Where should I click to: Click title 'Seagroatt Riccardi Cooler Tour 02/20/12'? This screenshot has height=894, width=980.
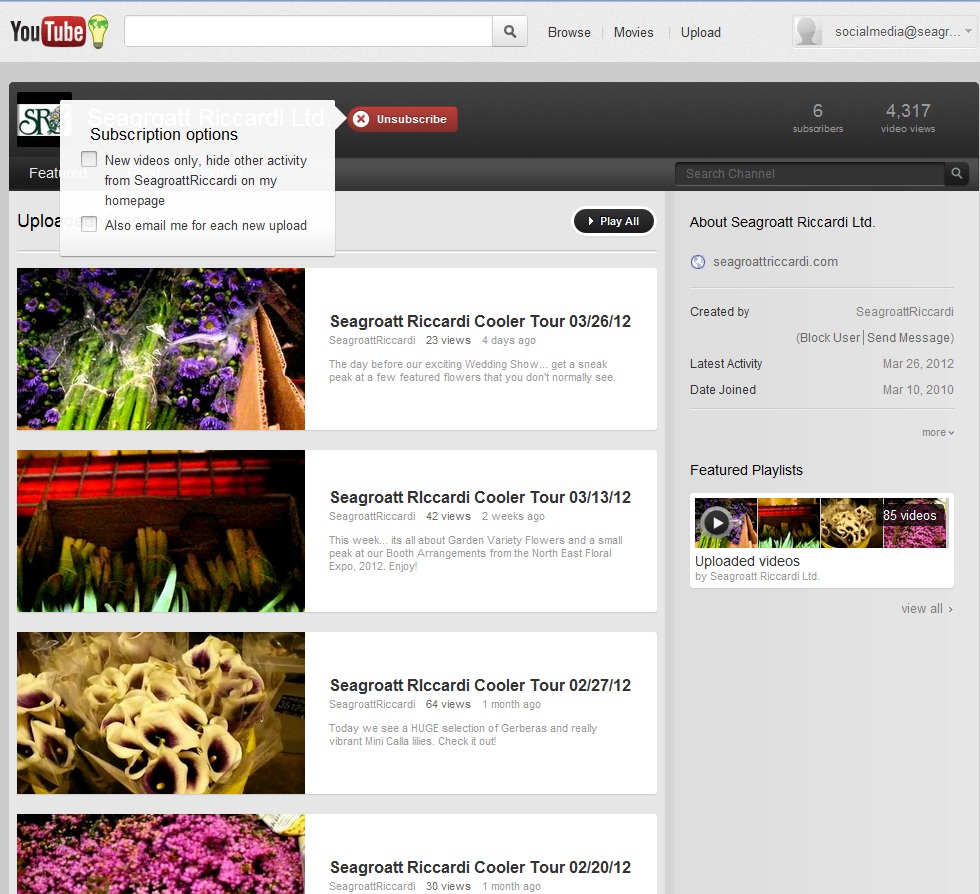pyautogui.click(x=480, y=868)
